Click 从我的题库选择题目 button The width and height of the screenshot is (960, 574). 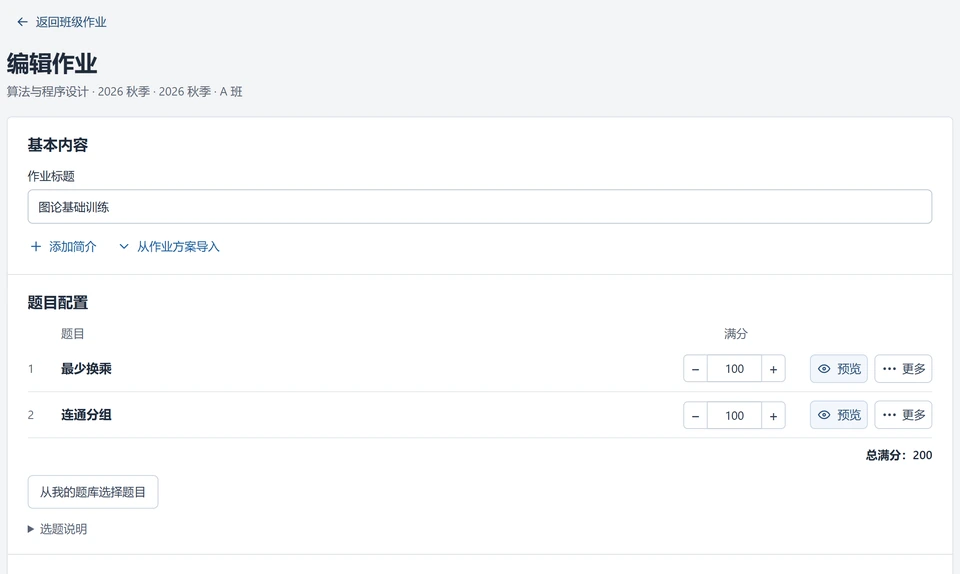coord(92,492)
